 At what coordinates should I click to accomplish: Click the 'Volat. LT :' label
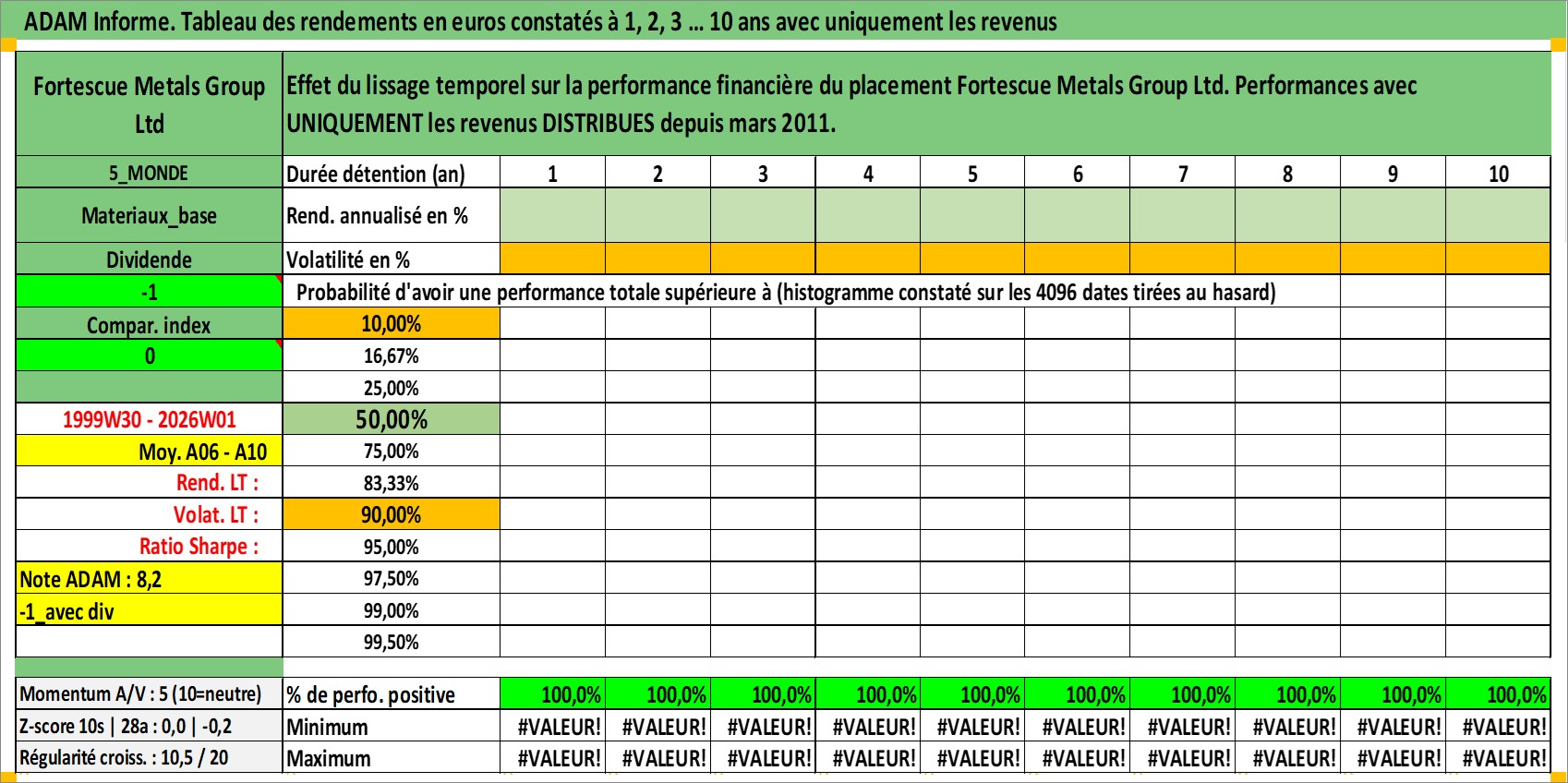click(x=150, y=514)
